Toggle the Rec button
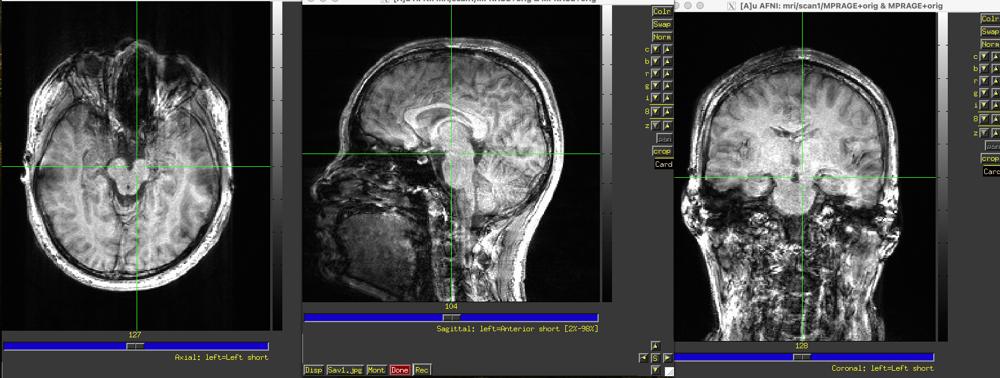 point(422,370)
